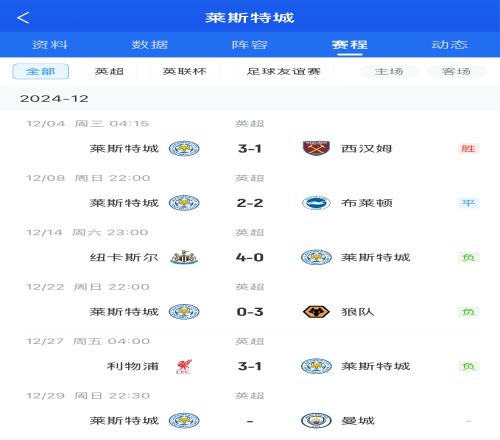
Task: Open the 4-0 Newcastle match score
Action: point(250,257)
